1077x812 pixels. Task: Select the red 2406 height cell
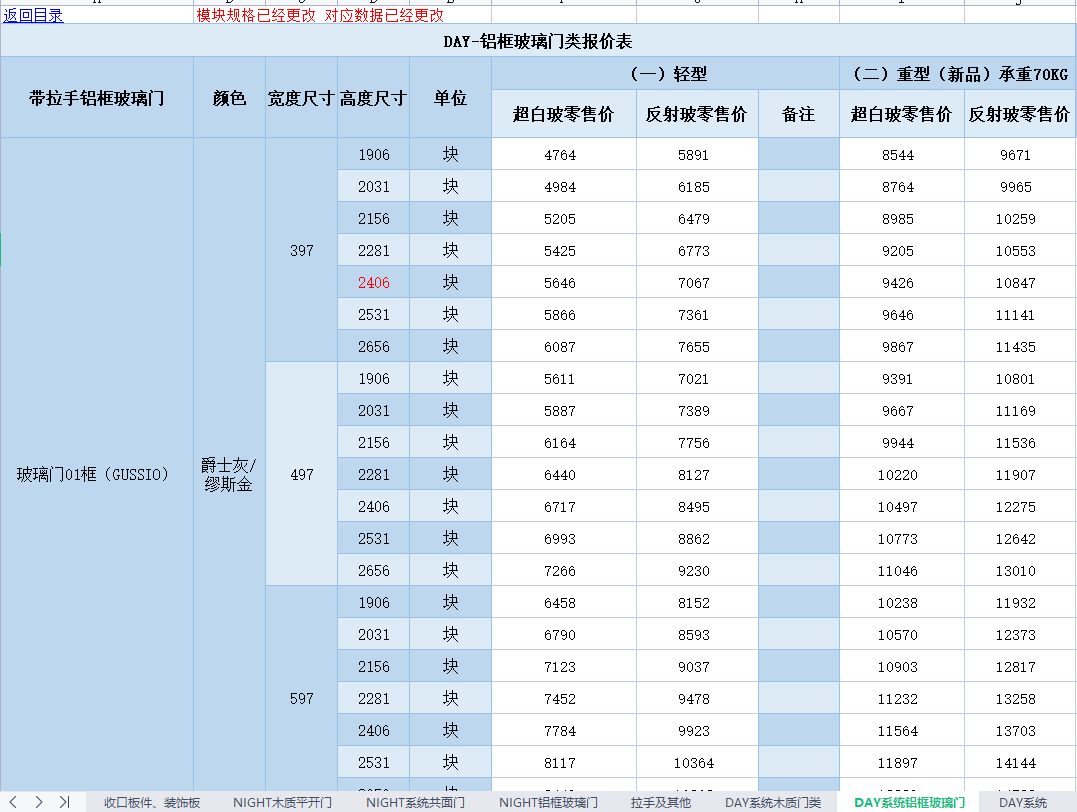374,283
